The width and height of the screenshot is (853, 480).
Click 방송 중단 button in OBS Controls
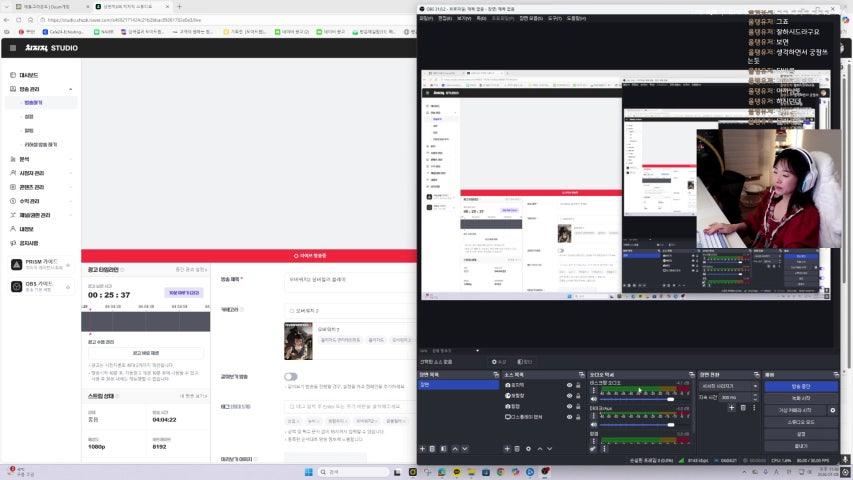[801, 386]
